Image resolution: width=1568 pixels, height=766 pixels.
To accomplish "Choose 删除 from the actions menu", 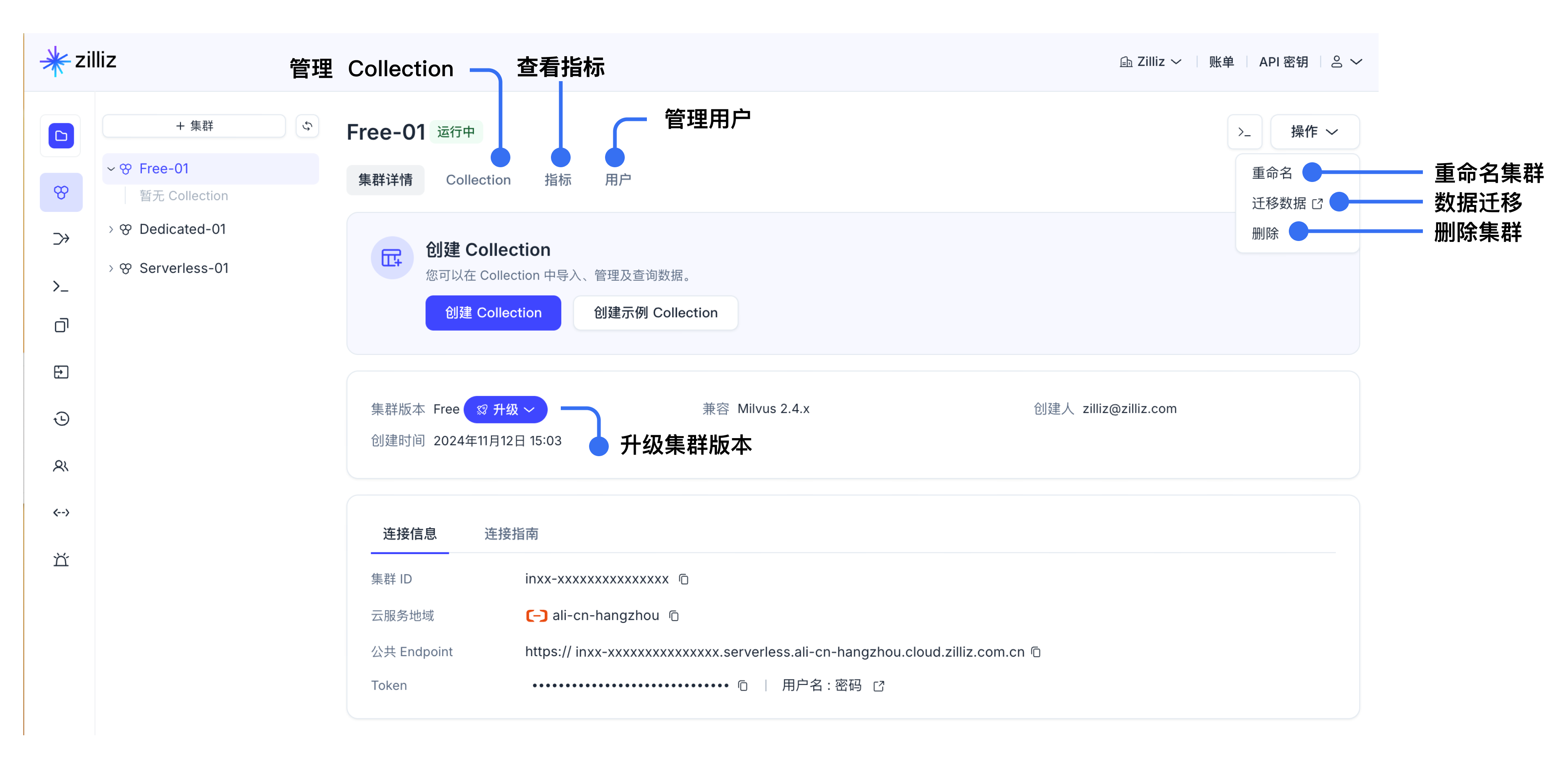I will pyautogui.click(x=1265, y=233).
